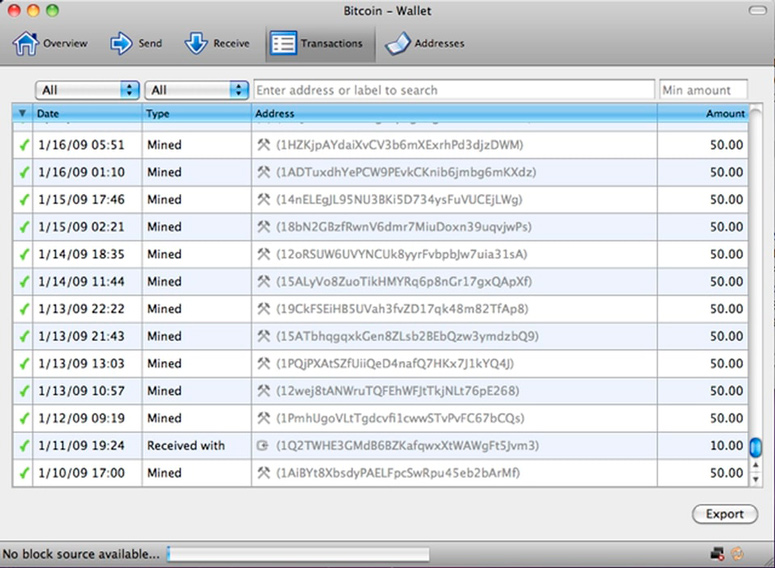The image size is (775, 568).
Task: Open the Receive download arrow icon
Action: click(196, 44)
